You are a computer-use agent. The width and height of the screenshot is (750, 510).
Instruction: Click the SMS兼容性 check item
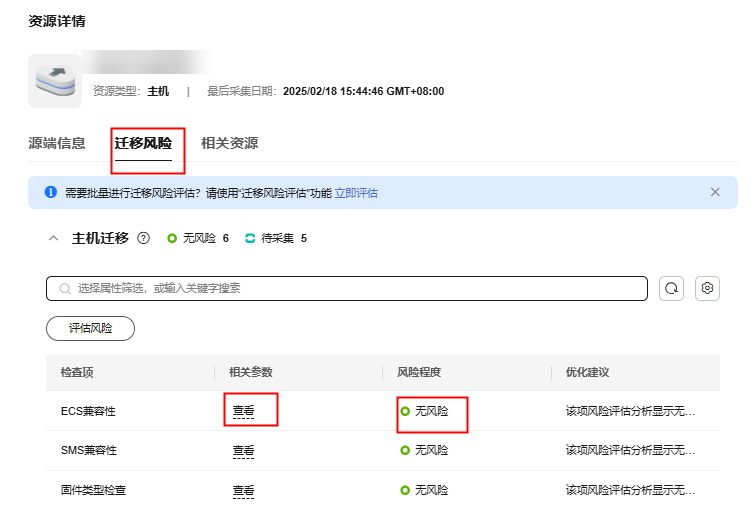point(88,451)
